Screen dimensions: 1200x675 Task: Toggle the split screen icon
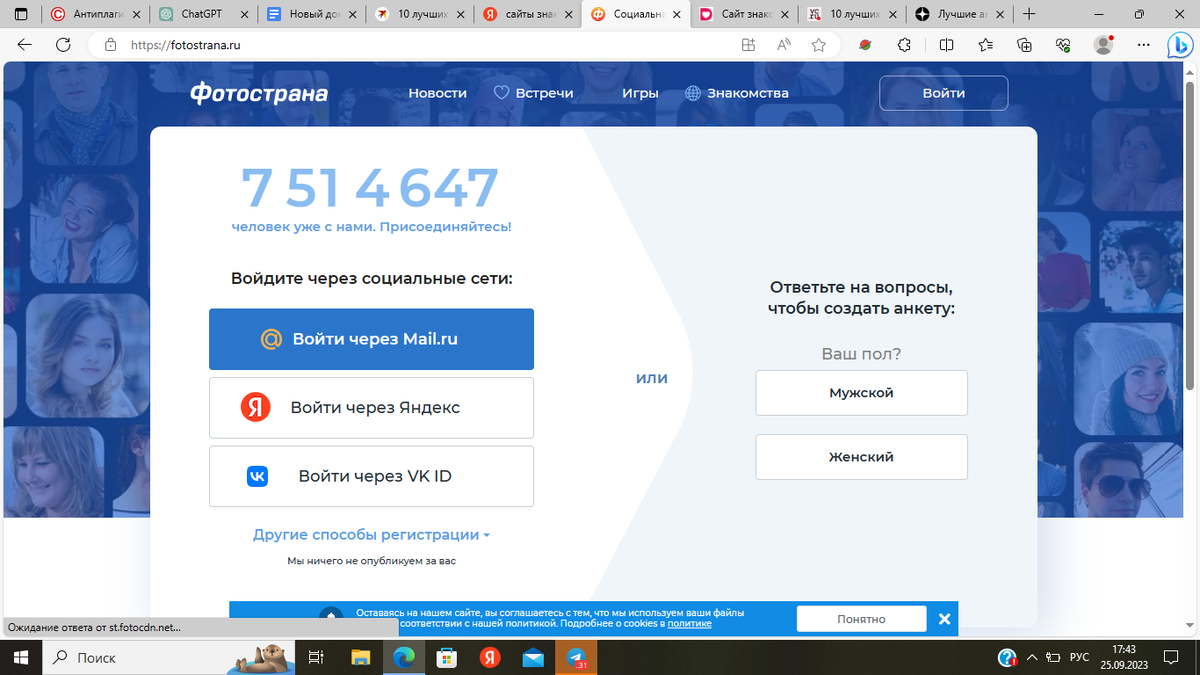946,45
